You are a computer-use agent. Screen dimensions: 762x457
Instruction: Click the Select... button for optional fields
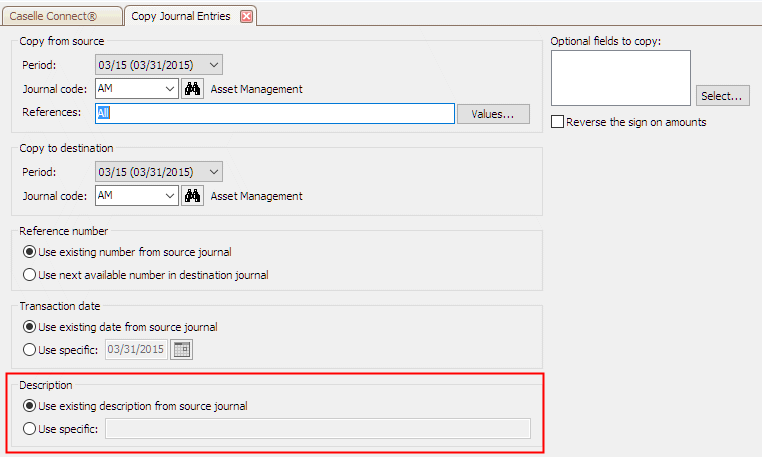[x=722, y=96]
